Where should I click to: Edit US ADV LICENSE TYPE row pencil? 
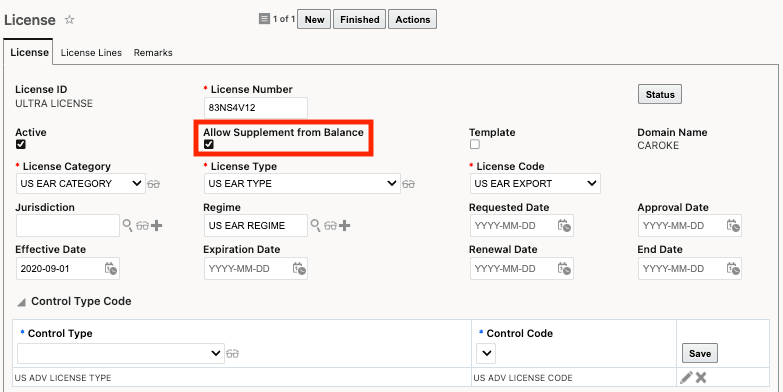(x=686, y=378)
